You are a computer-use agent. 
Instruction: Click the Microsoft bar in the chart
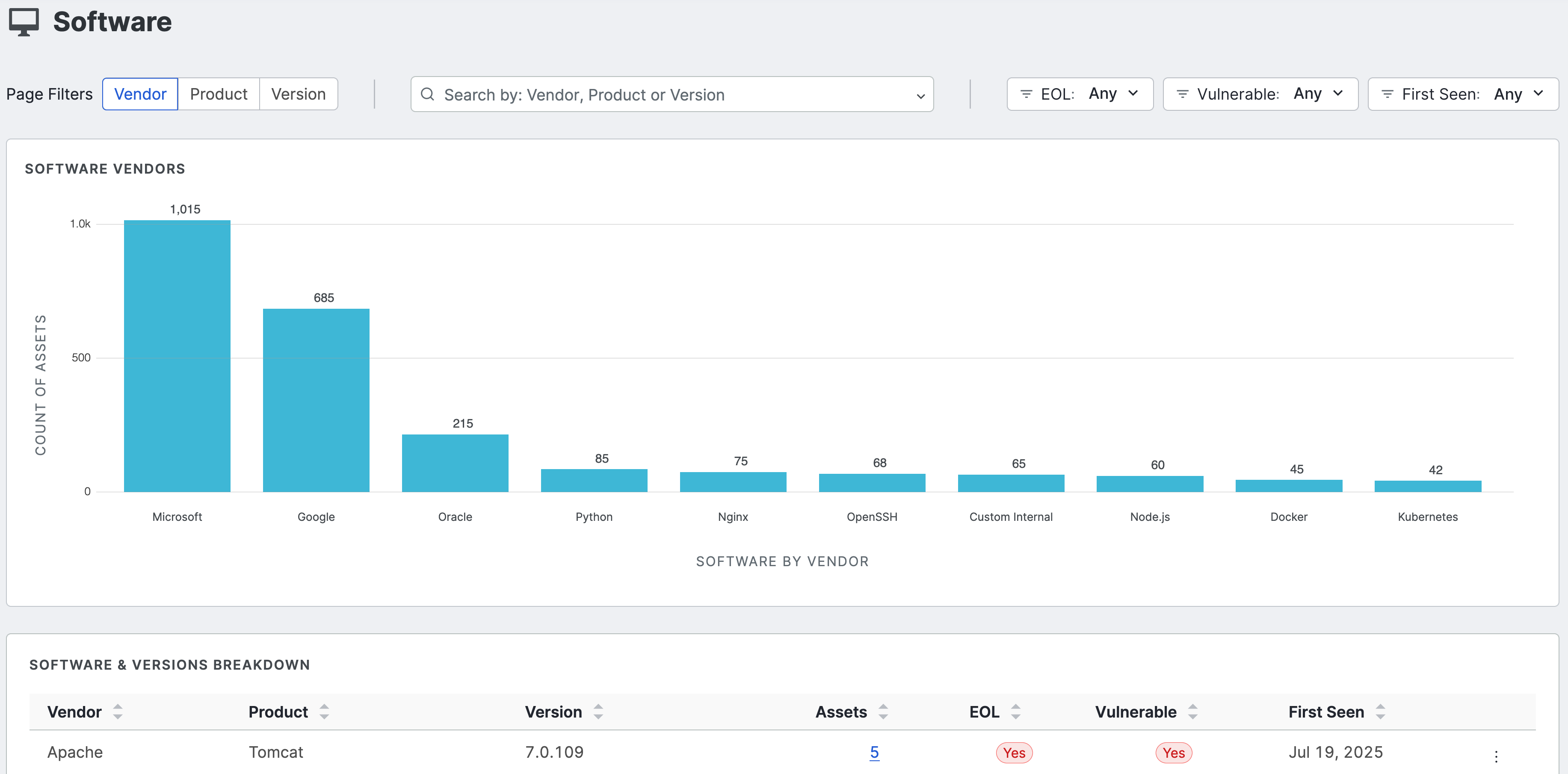[177, 356]
